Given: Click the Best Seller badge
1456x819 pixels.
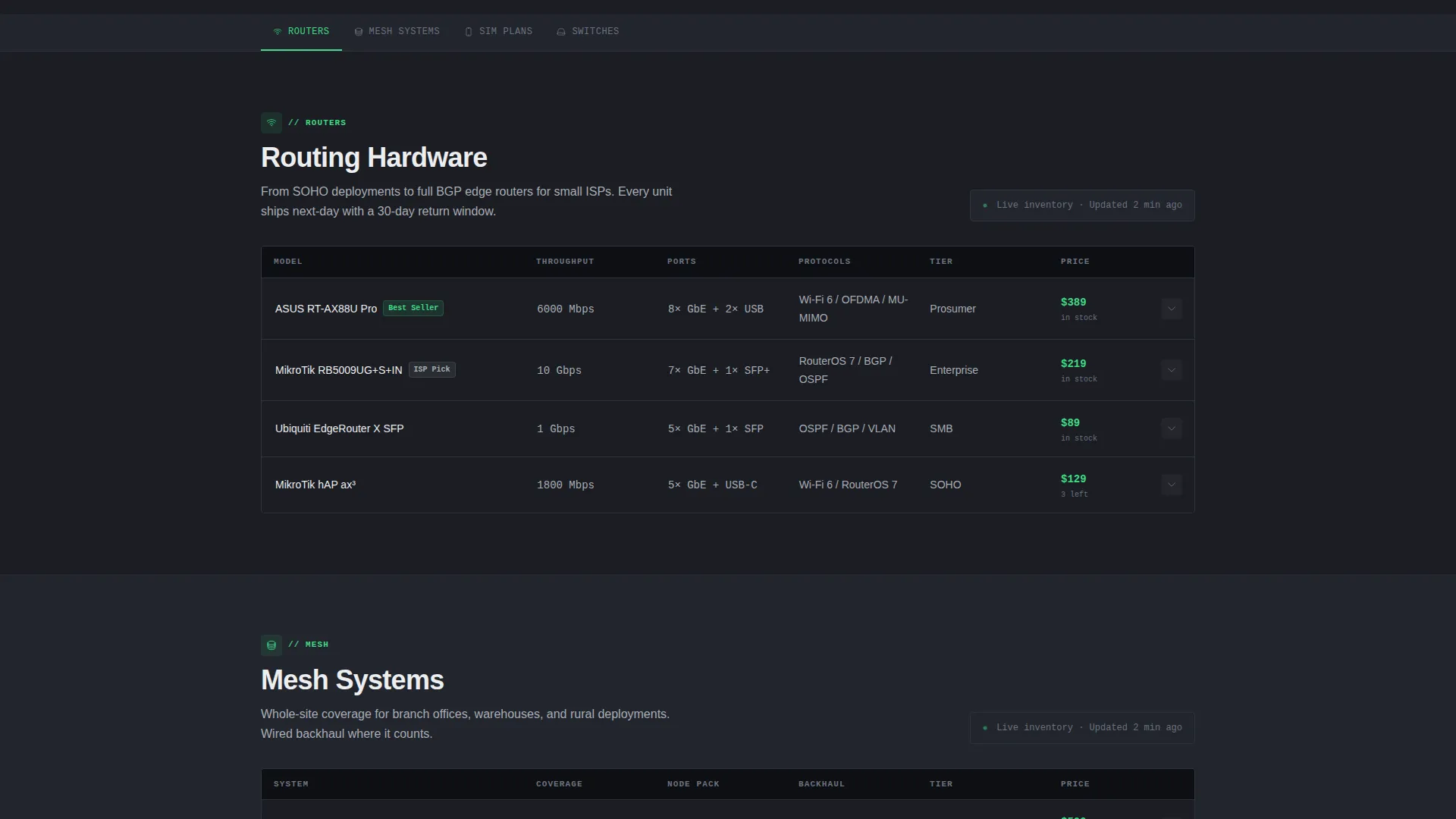Looking at the screenshot, I should click(x=413, y=308).
